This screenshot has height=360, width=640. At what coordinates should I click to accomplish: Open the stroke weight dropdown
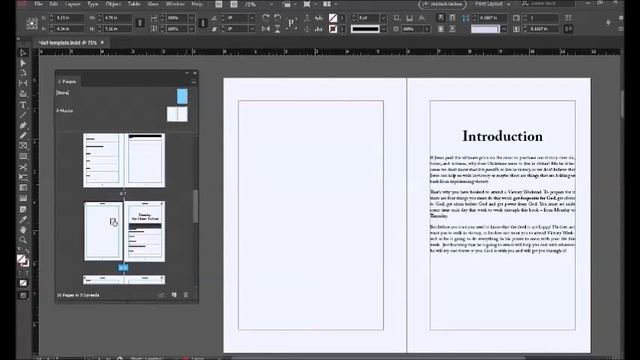pyautogui.click(x=383, y=18)
